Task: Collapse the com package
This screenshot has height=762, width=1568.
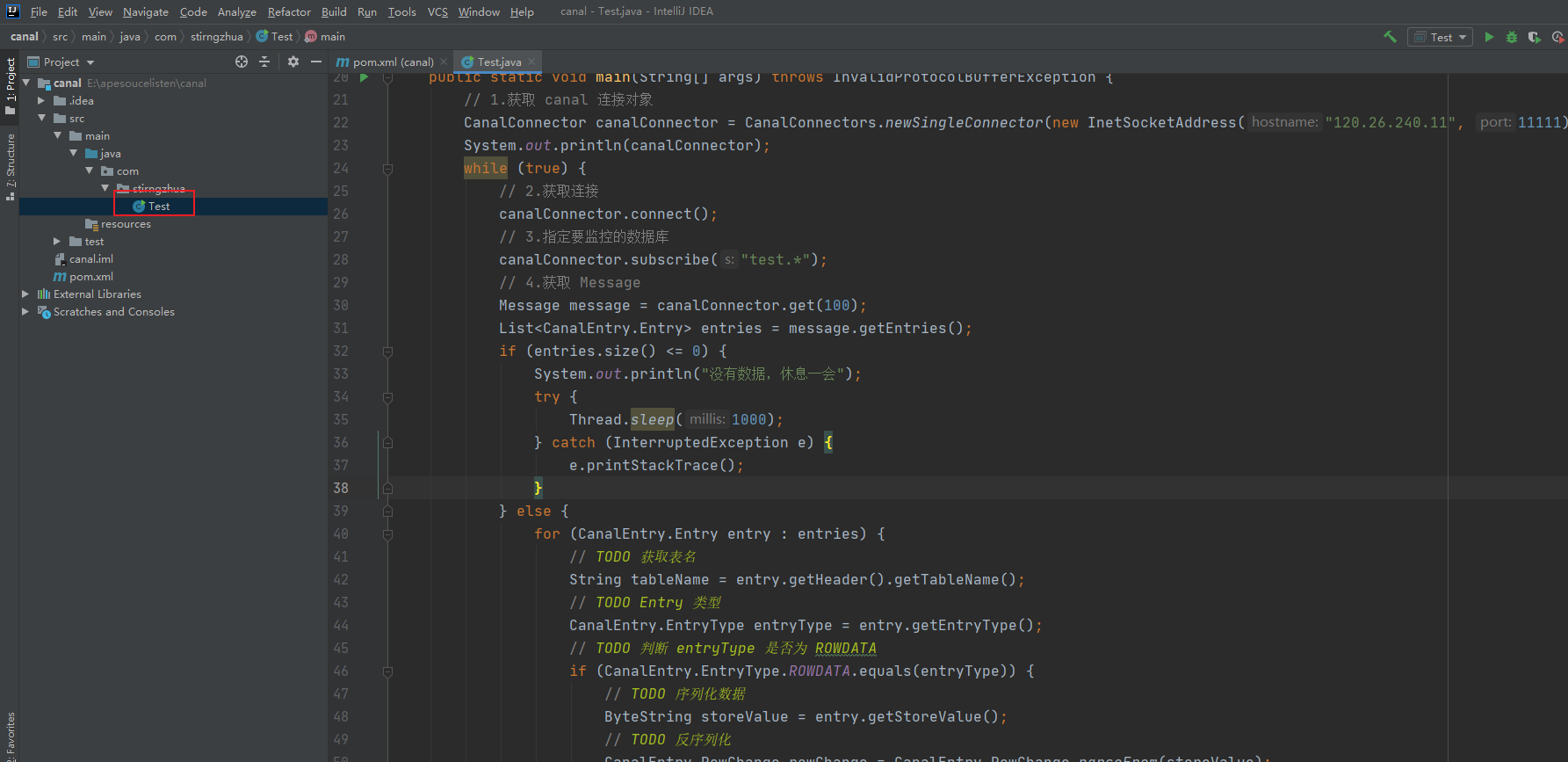Action: coord(89,171)
